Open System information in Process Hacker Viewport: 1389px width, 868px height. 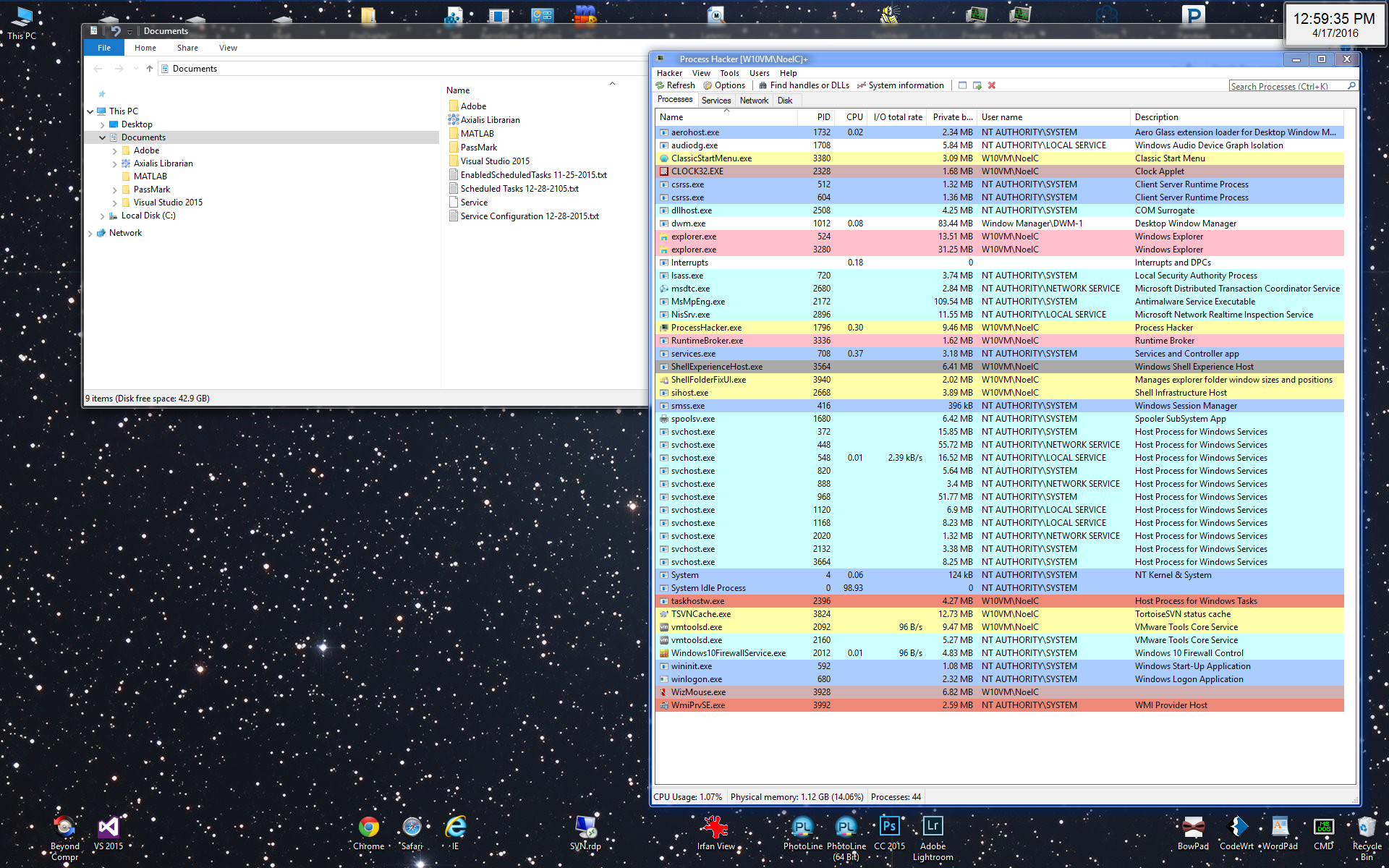point(901,85)
